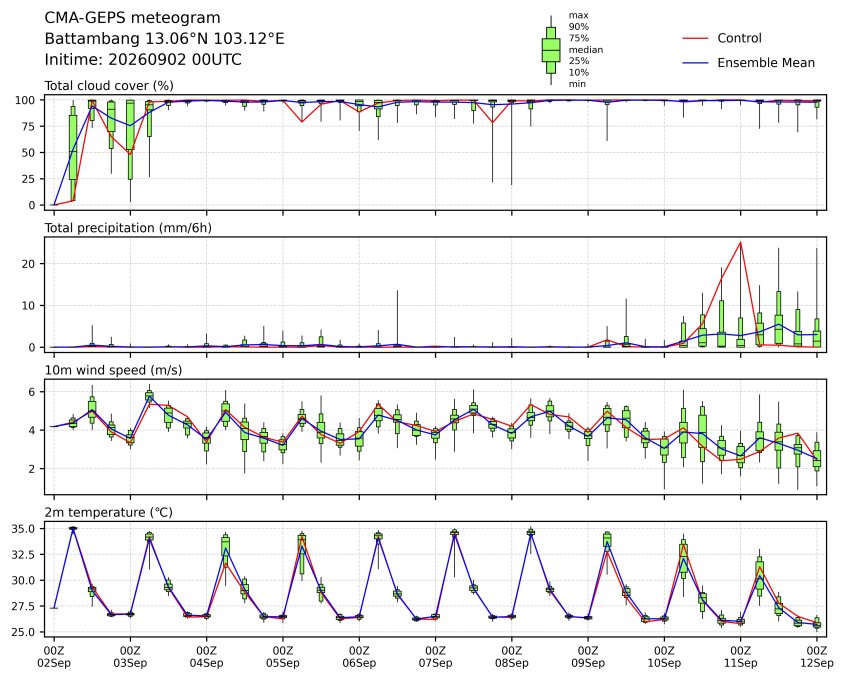Screen dimensions: 845x680
Task: Click the red Control legend line
Action: (x=695, y=38)
